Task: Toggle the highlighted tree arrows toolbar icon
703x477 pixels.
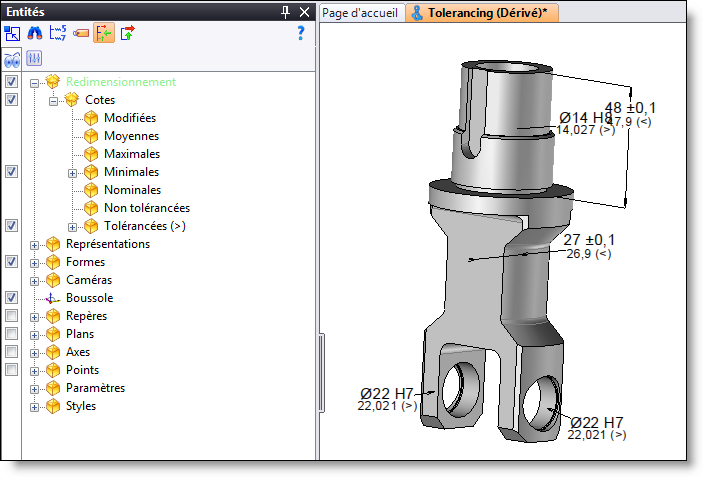Action: [104, 33]
